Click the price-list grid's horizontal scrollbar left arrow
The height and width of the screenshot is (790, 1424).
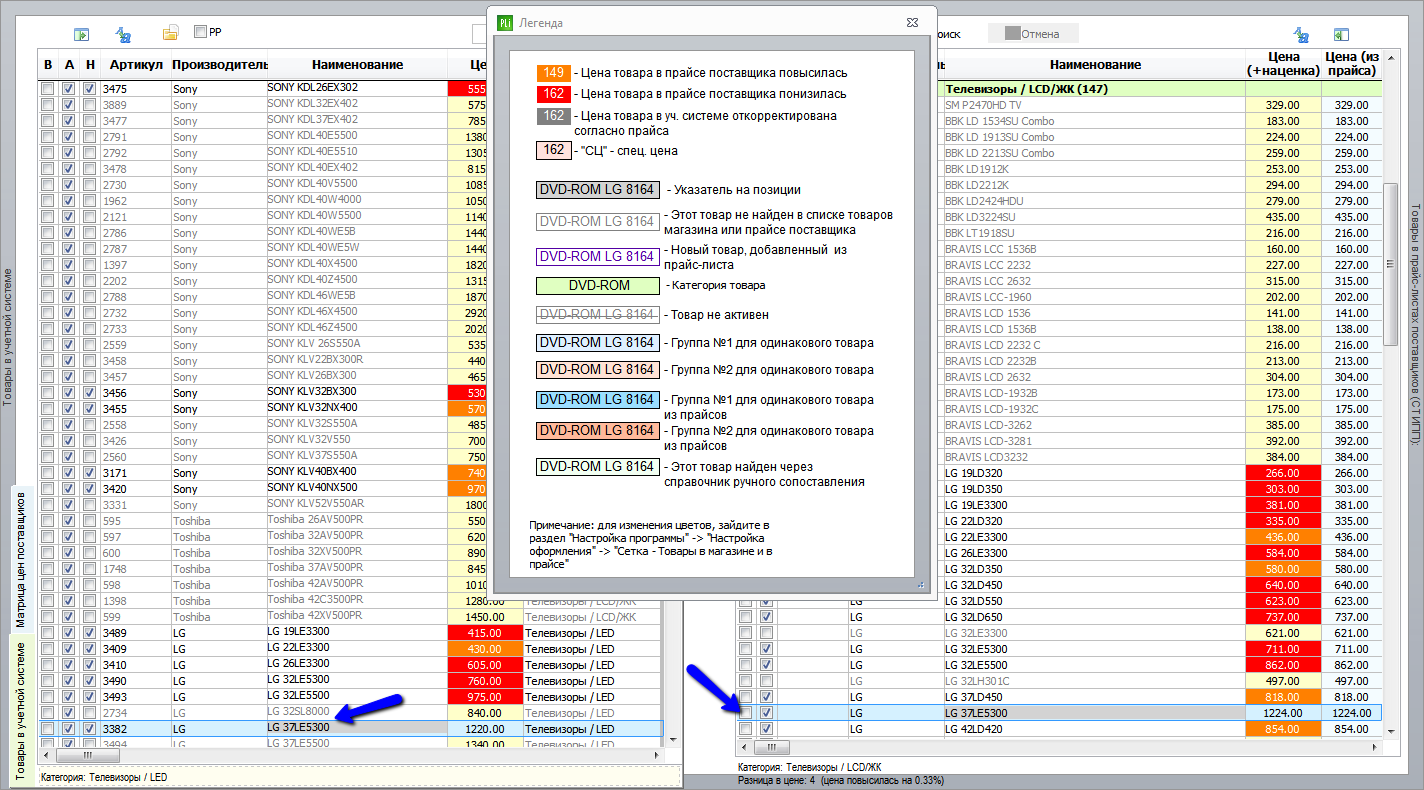(744, 747)
